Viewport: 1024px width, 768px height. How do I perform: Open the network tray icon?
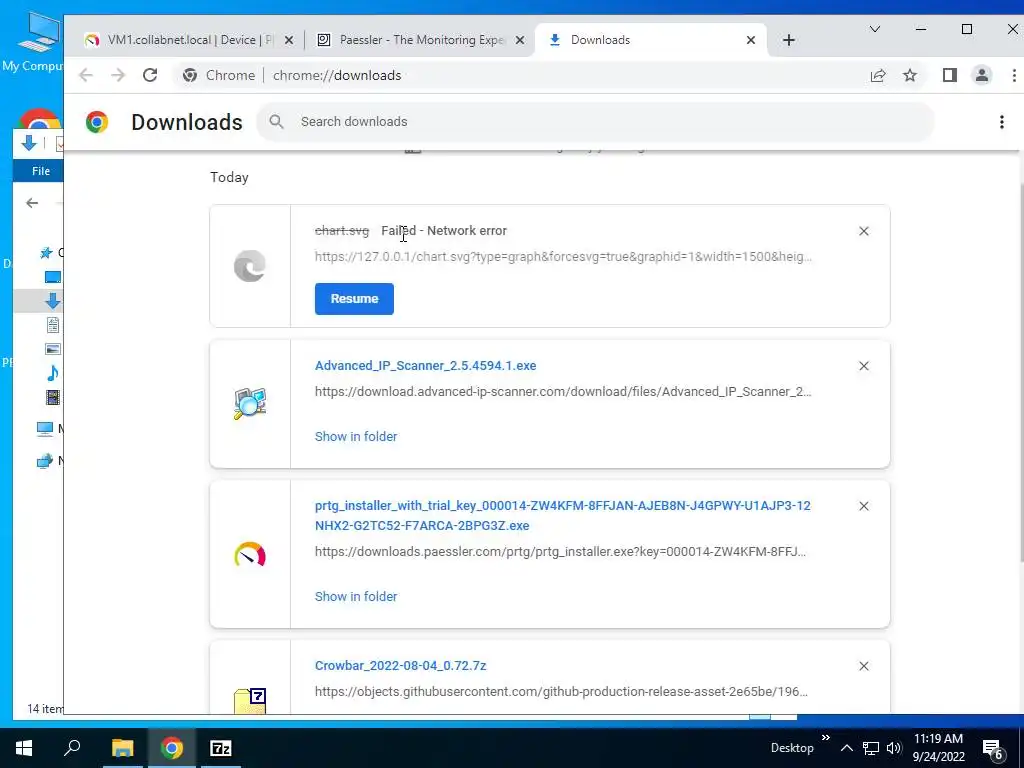pyautogui.click(x=871, y=748)
